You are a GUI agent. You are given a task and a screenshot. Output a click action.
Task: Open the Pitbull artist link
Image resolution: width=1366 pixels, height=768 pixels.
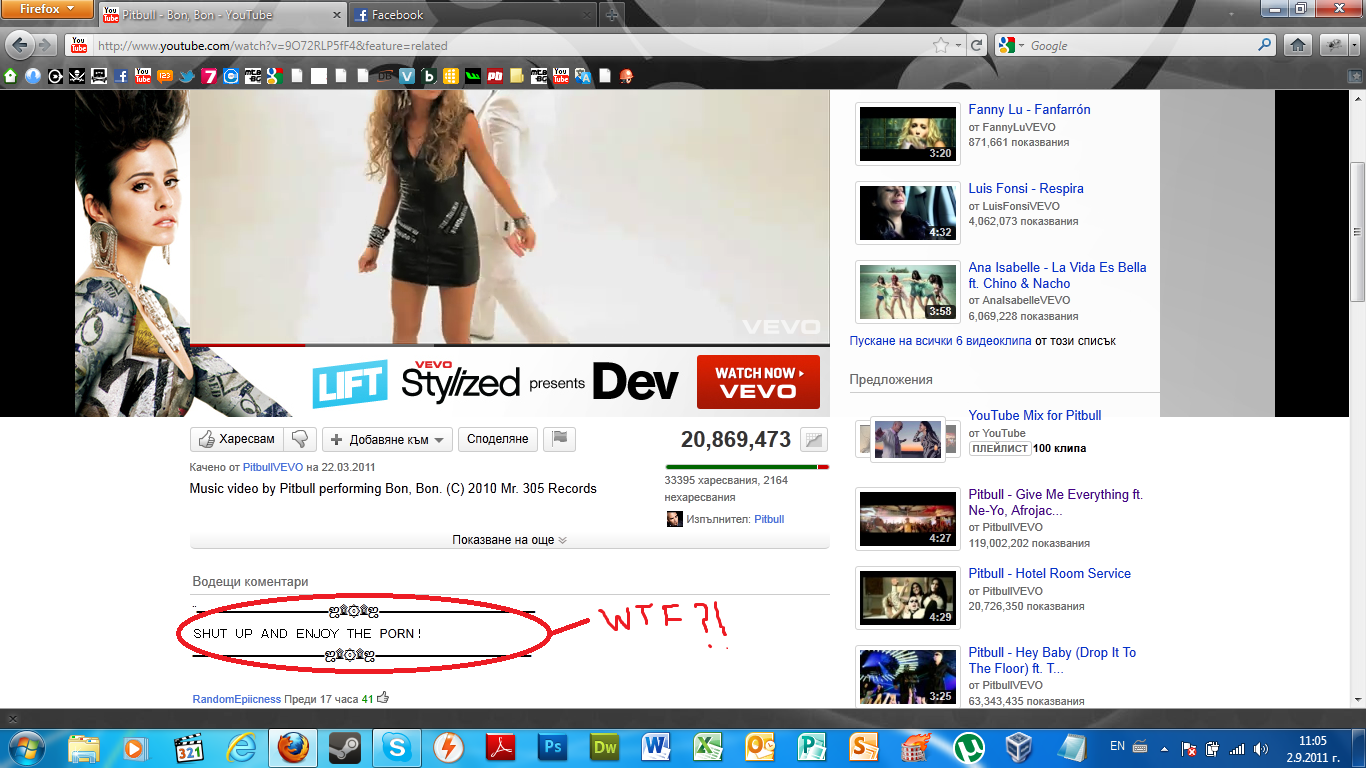tap(769, 519)
